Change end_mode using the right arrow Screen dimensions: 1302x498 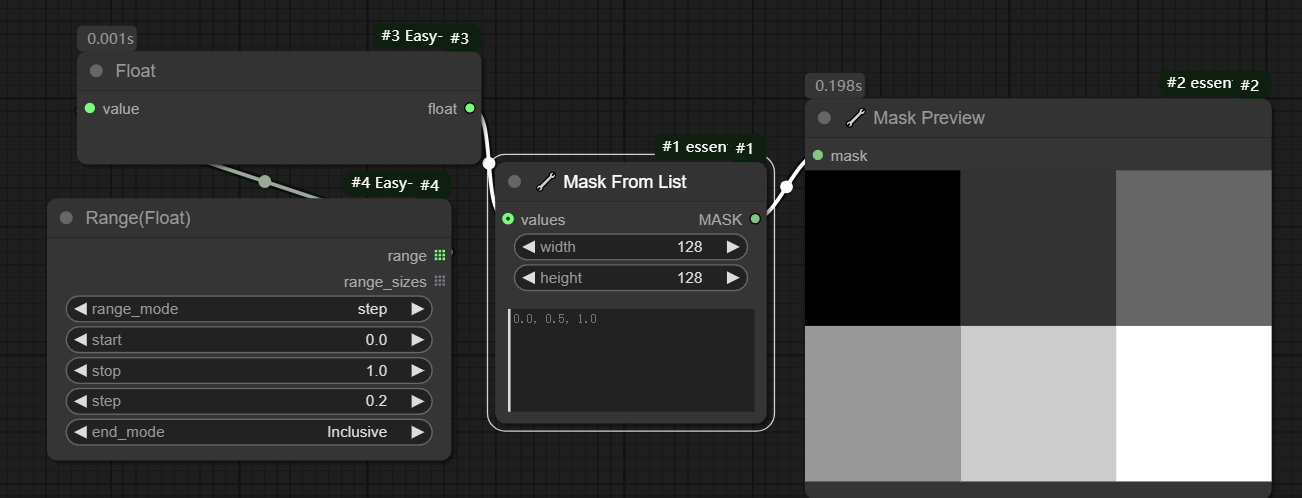(x=417, y=432)
